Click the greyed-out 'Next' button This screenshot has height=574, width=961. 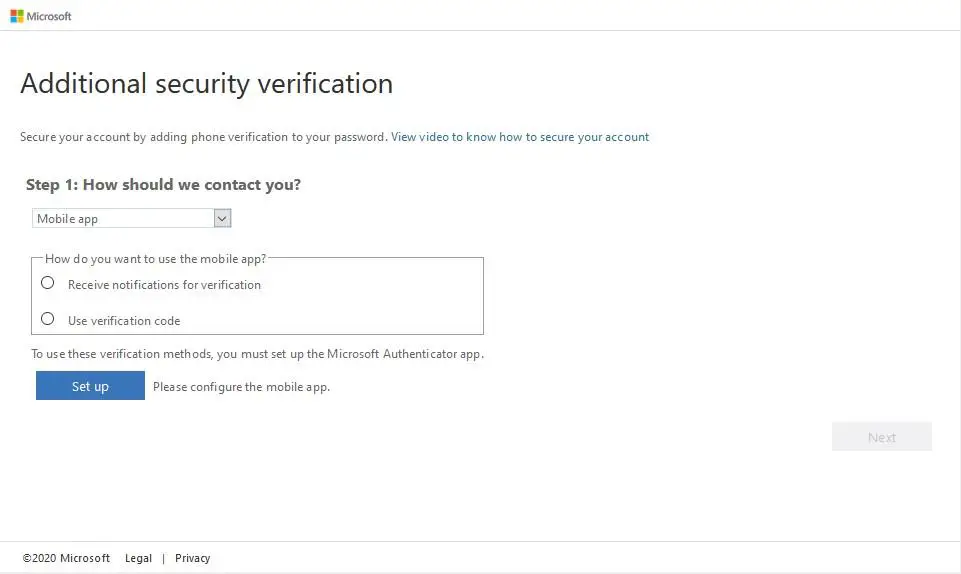coord(881,437)
